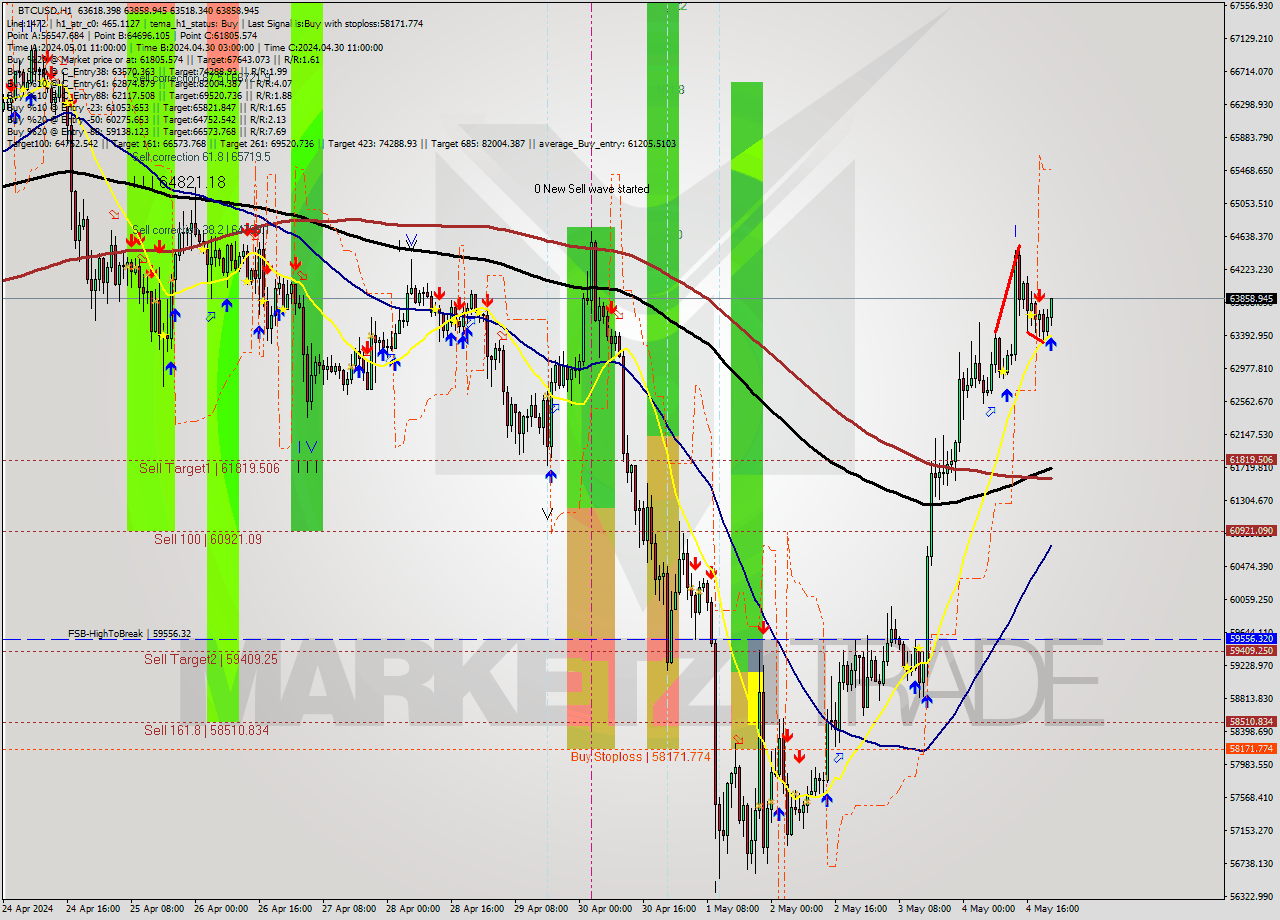Click the red 61819.506 price axis tag
This screenshot has height=920, width=1280.
click(x=1251, y=460)
